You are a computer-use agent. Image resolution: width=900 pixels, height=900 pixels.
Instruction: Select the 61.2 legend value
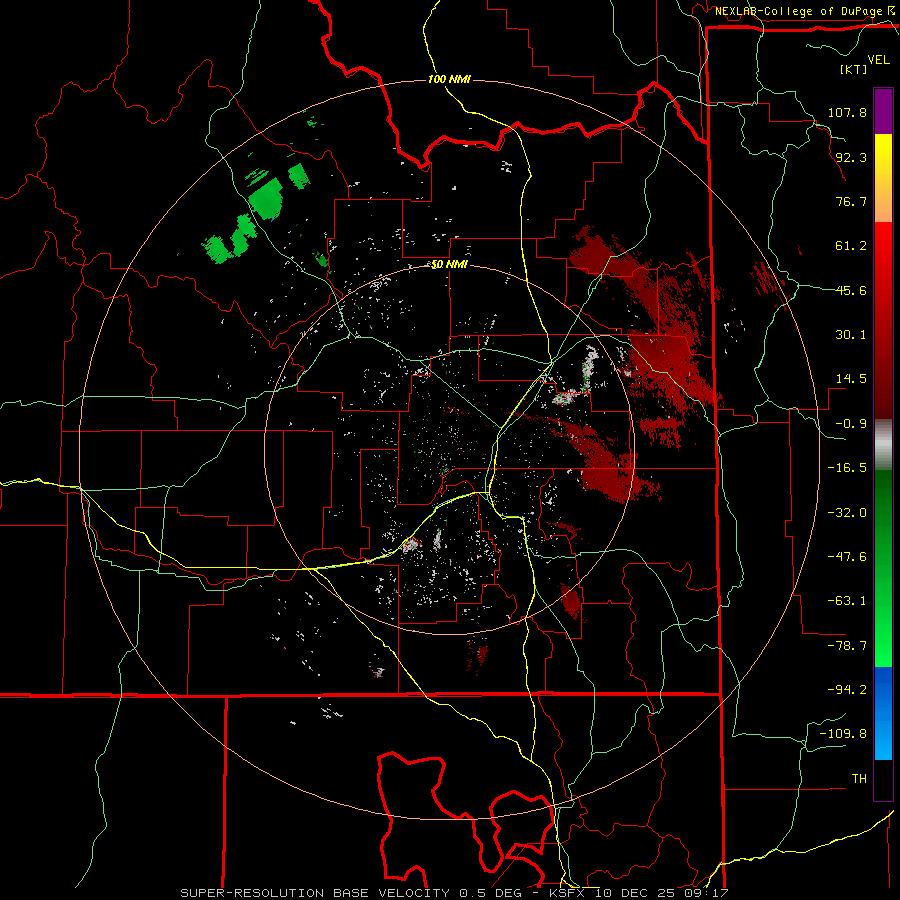tap(851, 246)
